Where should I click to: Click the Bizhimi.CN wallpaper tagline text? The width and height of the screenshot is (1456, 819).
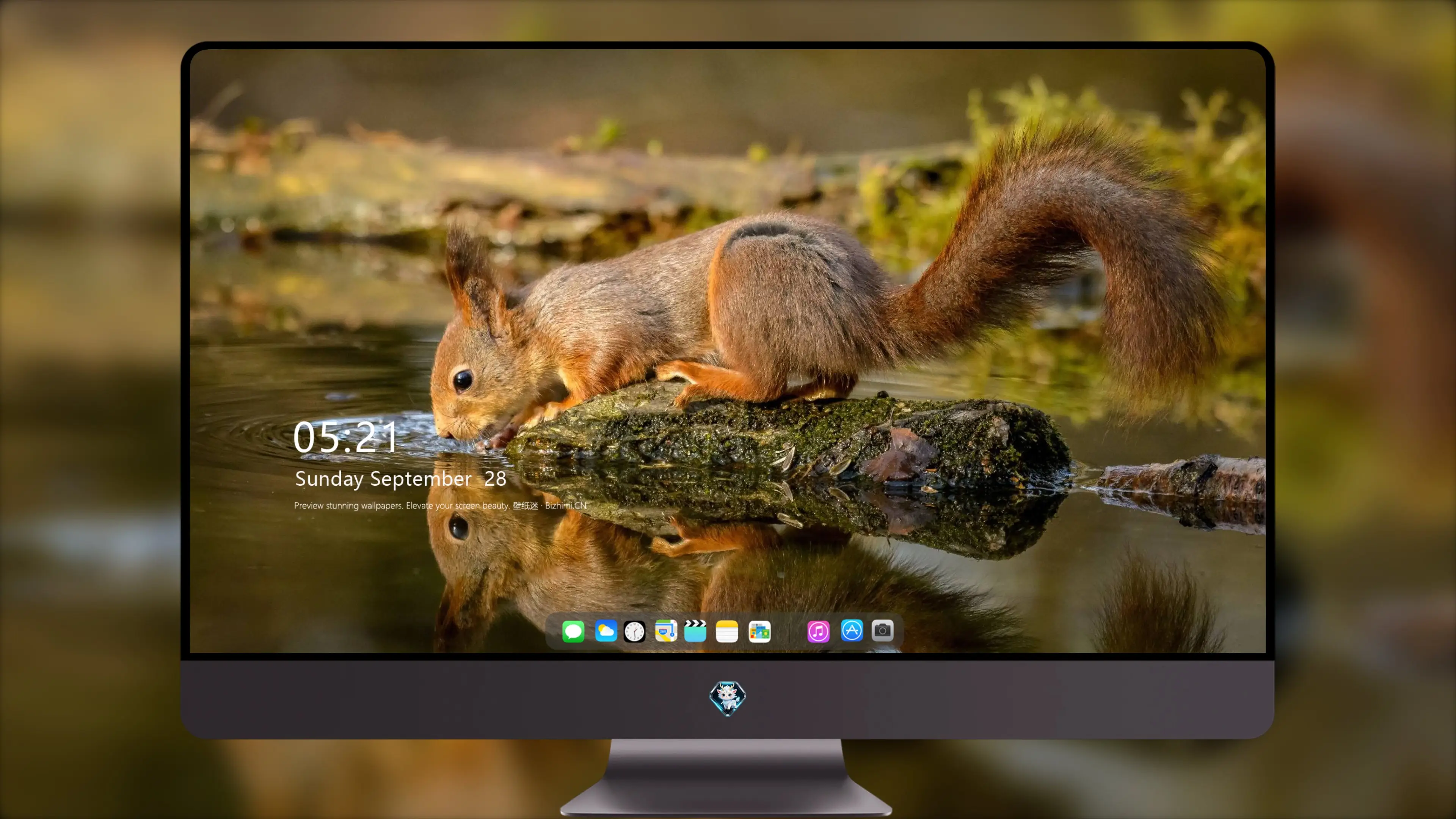click(440, 505)
